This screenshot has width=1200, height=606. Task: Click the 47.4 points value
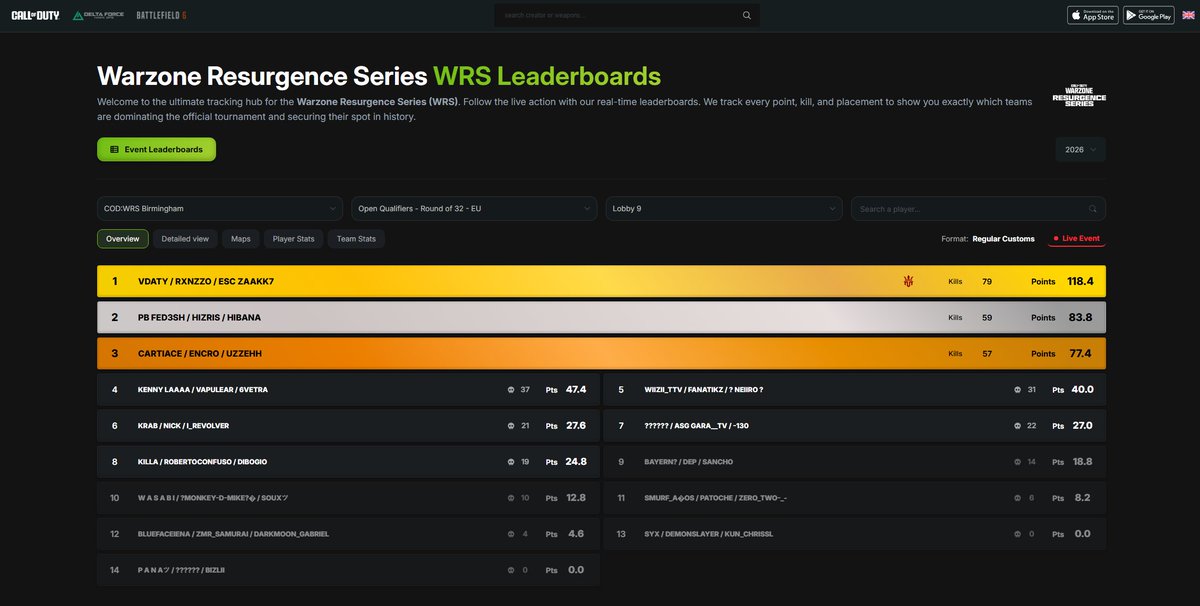(576, 389)
